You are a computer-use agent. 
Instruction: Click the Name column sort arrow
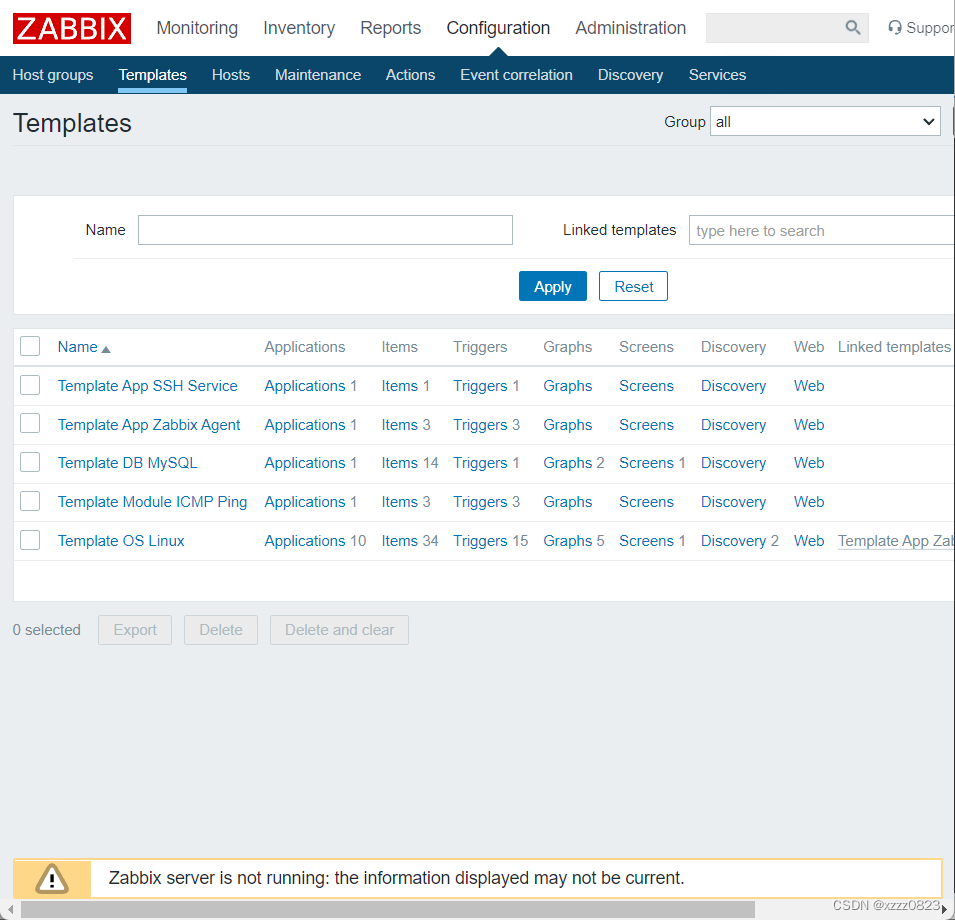(x=106, y=349)
